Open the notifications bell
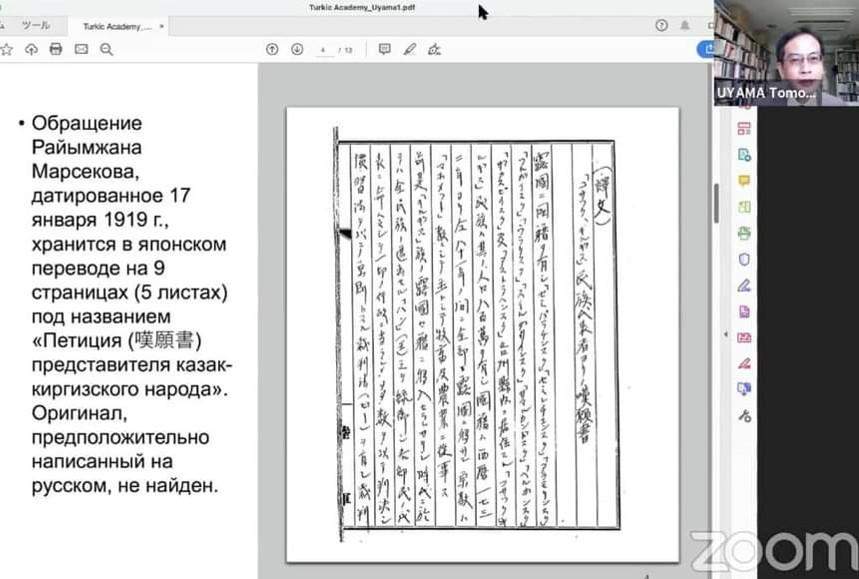This screenshot has height=579, width=859. click(x=684, y=23)
